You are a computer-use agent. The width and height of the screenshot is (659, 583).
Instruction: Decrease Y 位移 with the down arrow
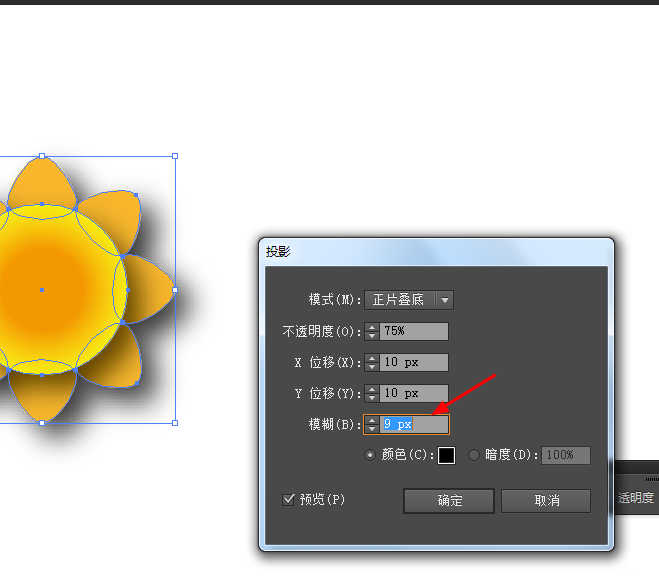(372, 398)
